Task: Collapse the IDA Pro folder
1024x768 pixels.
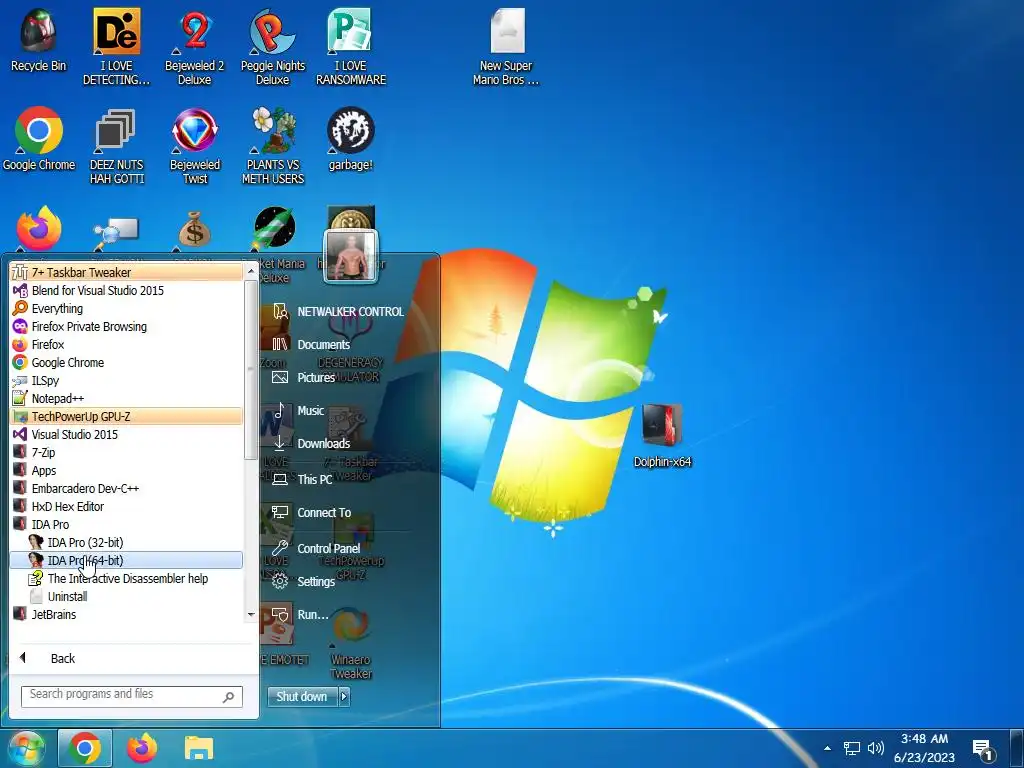Action: pyautogui.click(x=127, y=524)
